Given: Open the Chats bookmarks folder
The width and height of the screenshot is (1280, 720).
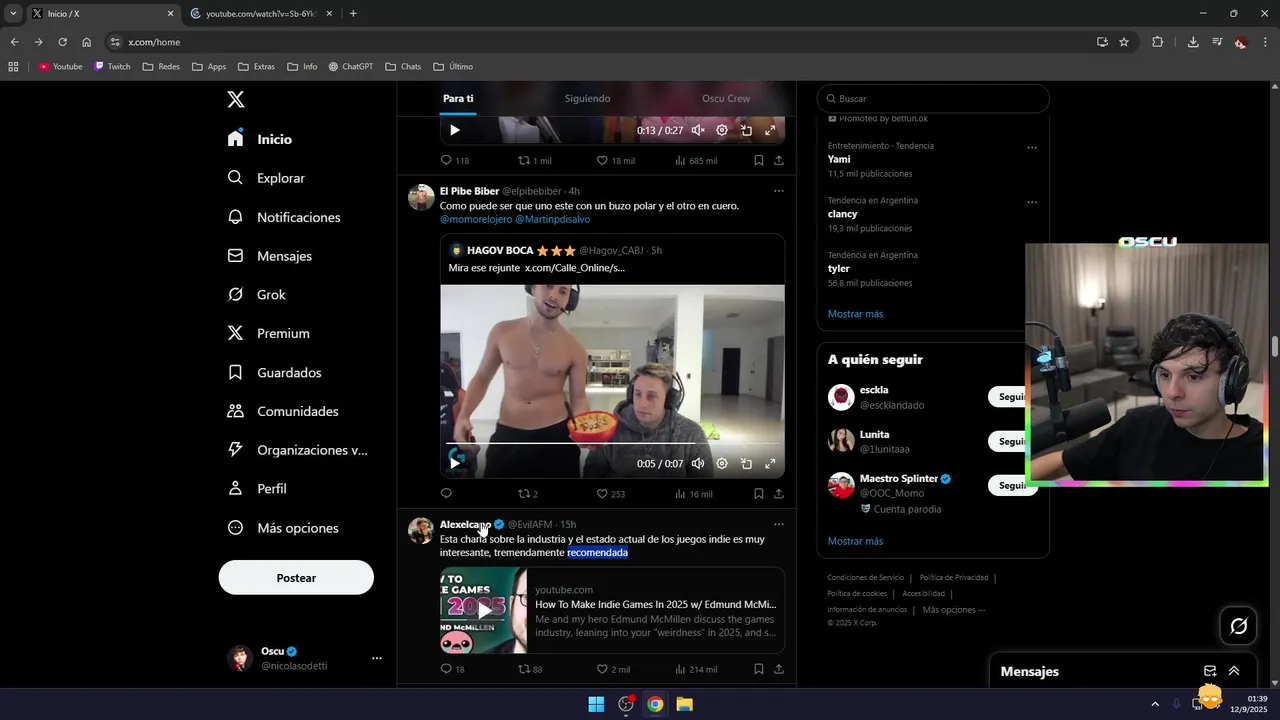Looking at the screenshot, I should click(403, 67).
